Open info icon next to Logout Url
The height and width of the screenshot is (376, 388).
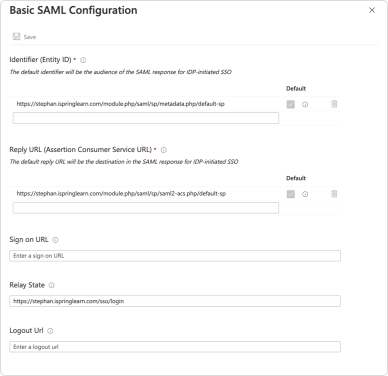click(50, 331)
